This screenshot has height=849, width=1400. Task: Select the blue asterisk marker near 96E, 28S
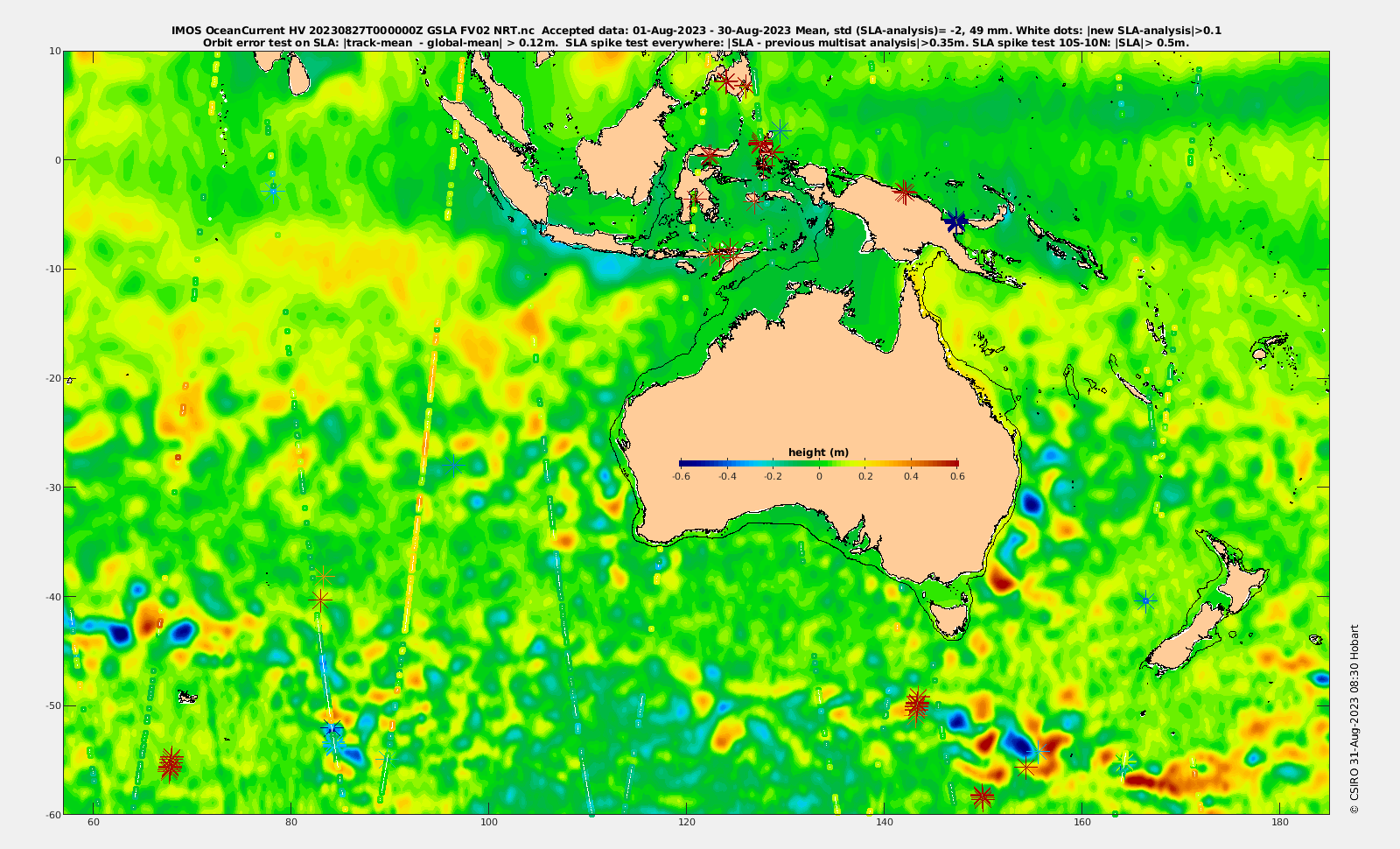point(453,465)
